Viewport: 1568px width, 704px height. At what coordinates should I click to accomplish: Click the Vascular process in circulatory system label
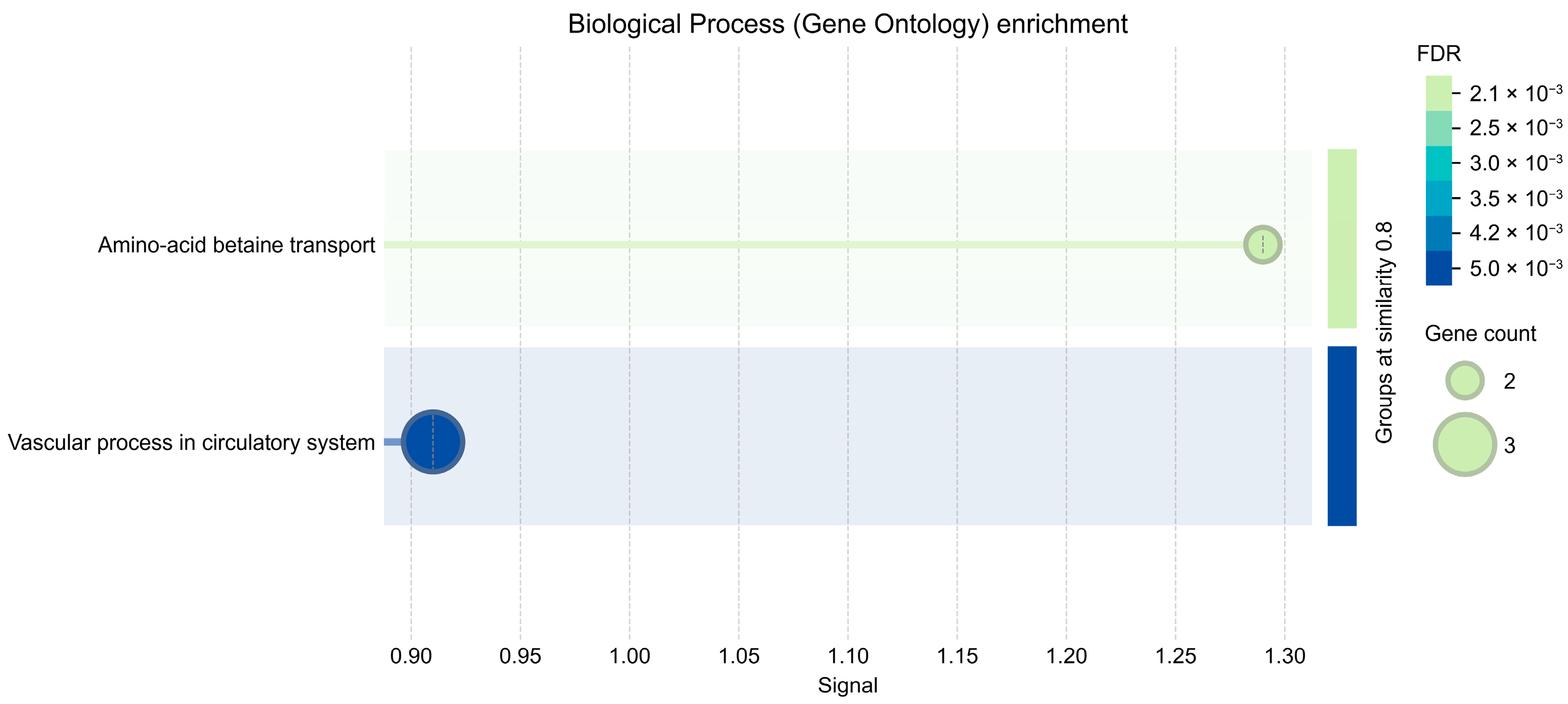click(191, 443)
